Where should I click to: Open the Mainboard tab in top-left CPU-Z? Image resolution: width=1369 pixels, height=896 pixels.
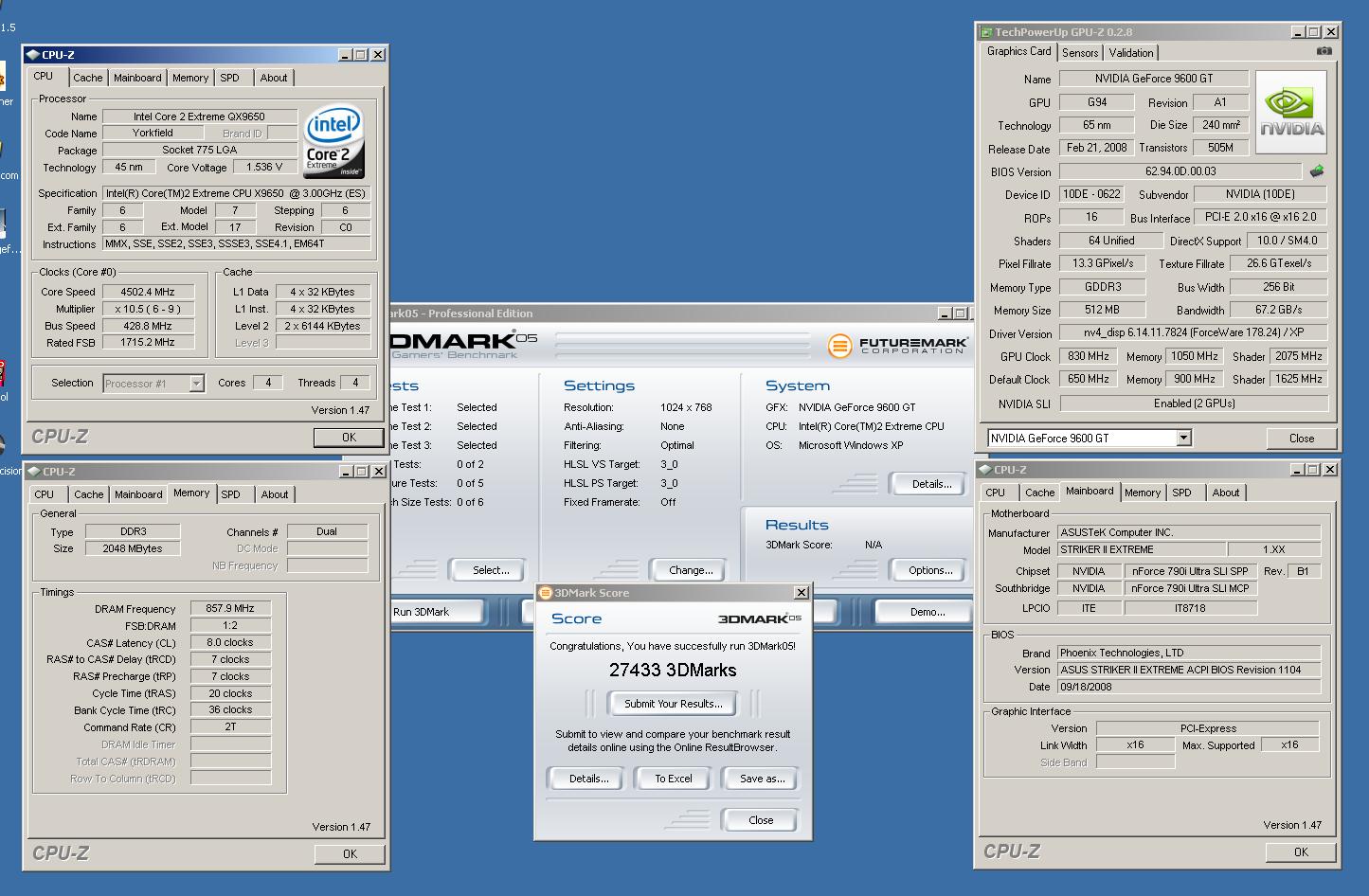(x=137, y=78)
